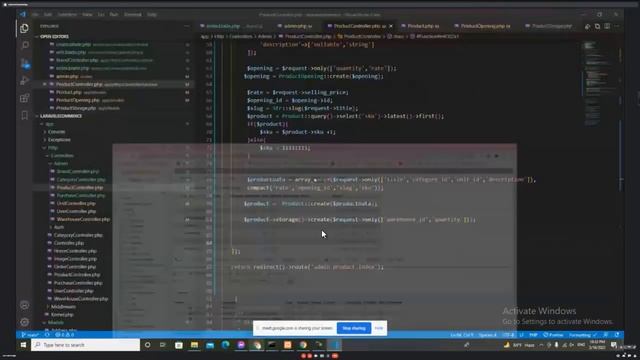Viewport: 640px width, 360px height.
Task: Click the Spaces: 4 indentation setting
Action: (x=488, y=335)
